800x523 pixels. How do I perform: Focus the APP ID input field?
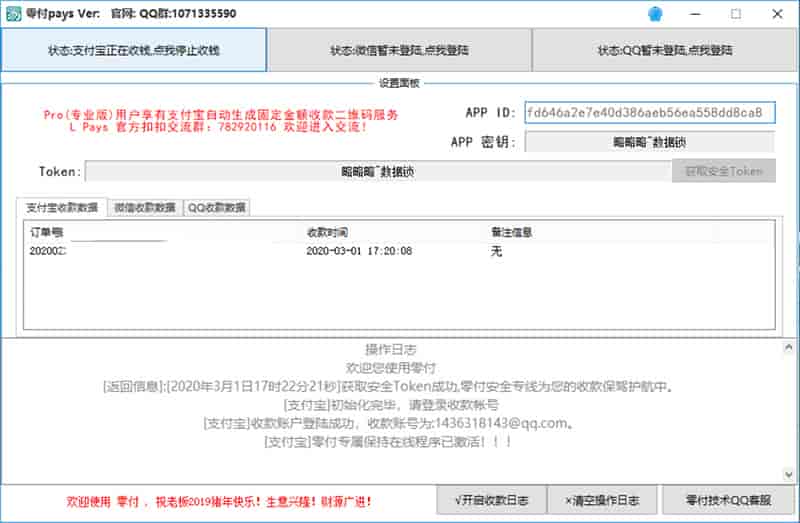[x=650, y=112]
